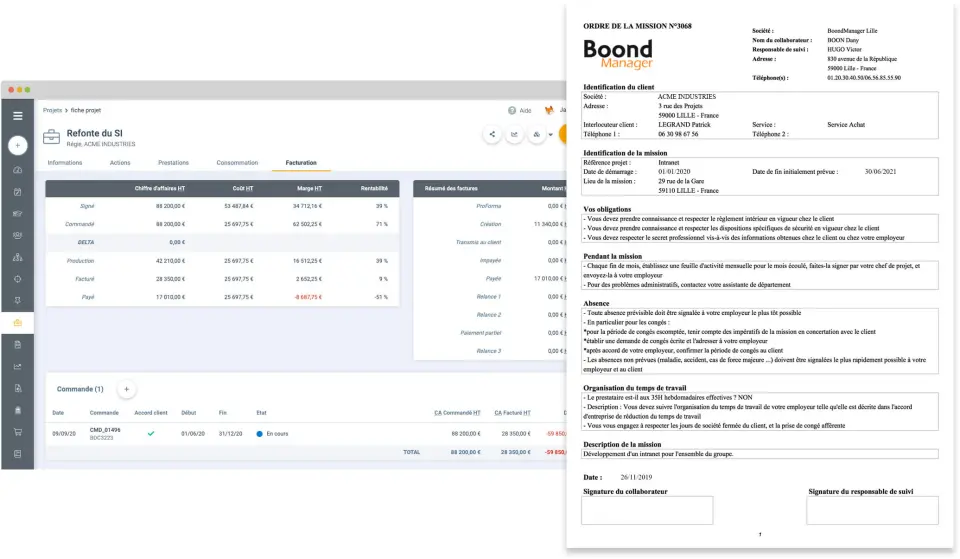The height and width of the screenshot is (559, 960).
Task: Open the hamburger menu in sidebar
Action: tap(17, 116)
